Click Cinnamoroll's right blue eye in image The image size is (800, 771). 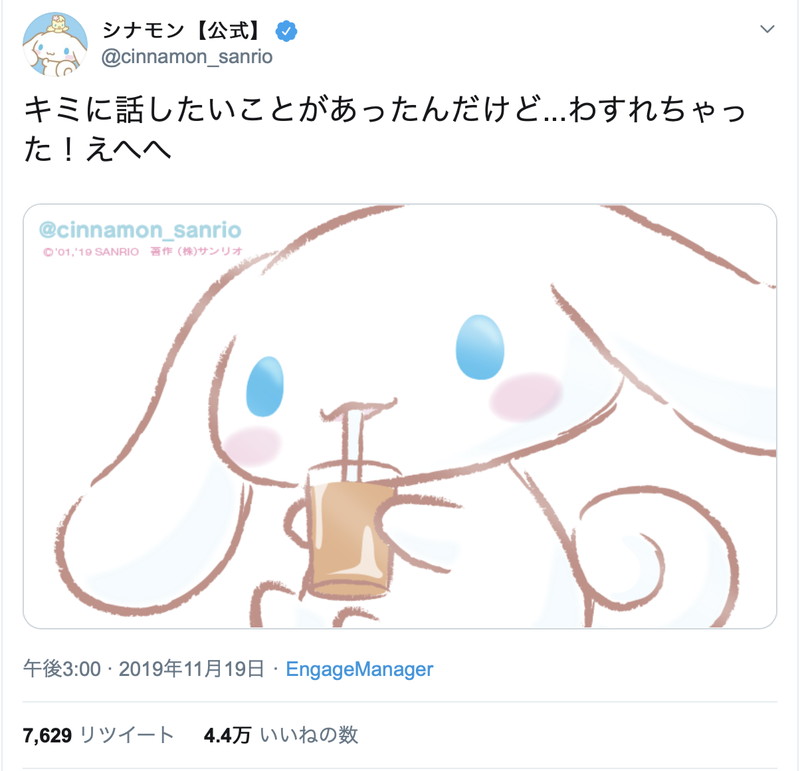coord(480,347)
